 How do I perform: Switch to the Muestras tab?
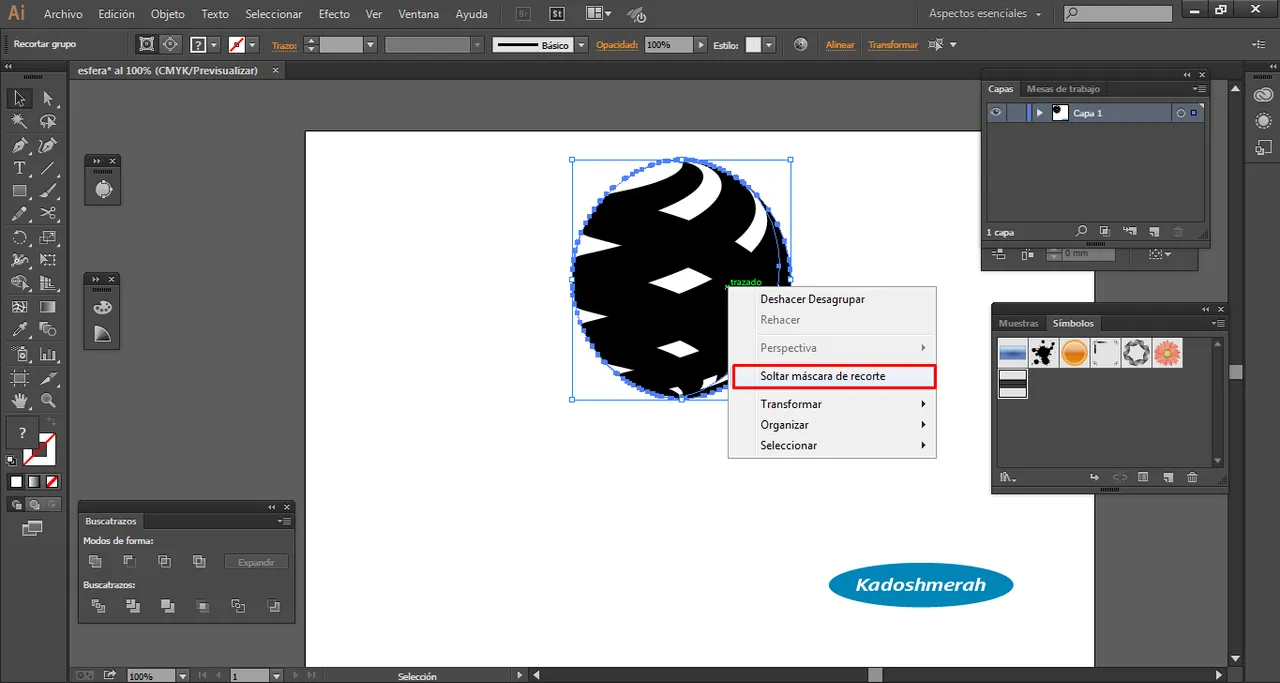(1018, 323)
